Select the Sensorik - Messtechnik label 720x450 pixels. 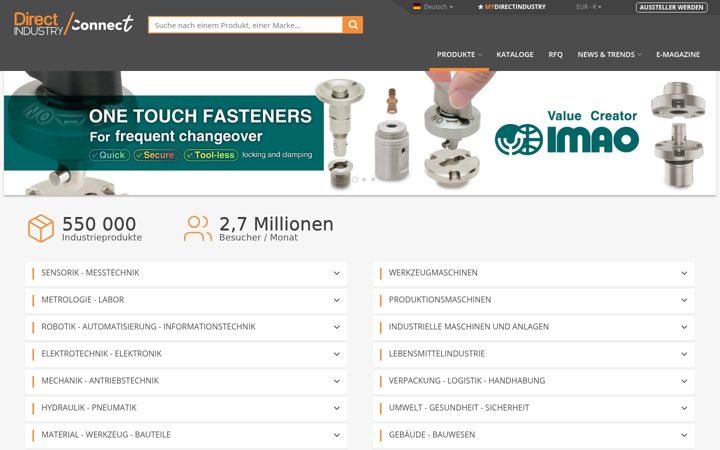pos(90,273)
